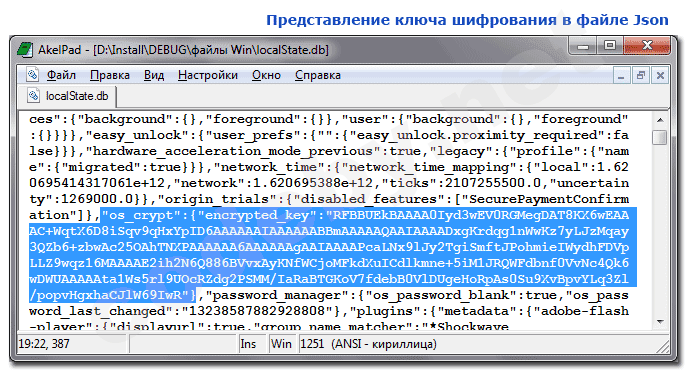Open the Настройки menu

pos(208,75)
